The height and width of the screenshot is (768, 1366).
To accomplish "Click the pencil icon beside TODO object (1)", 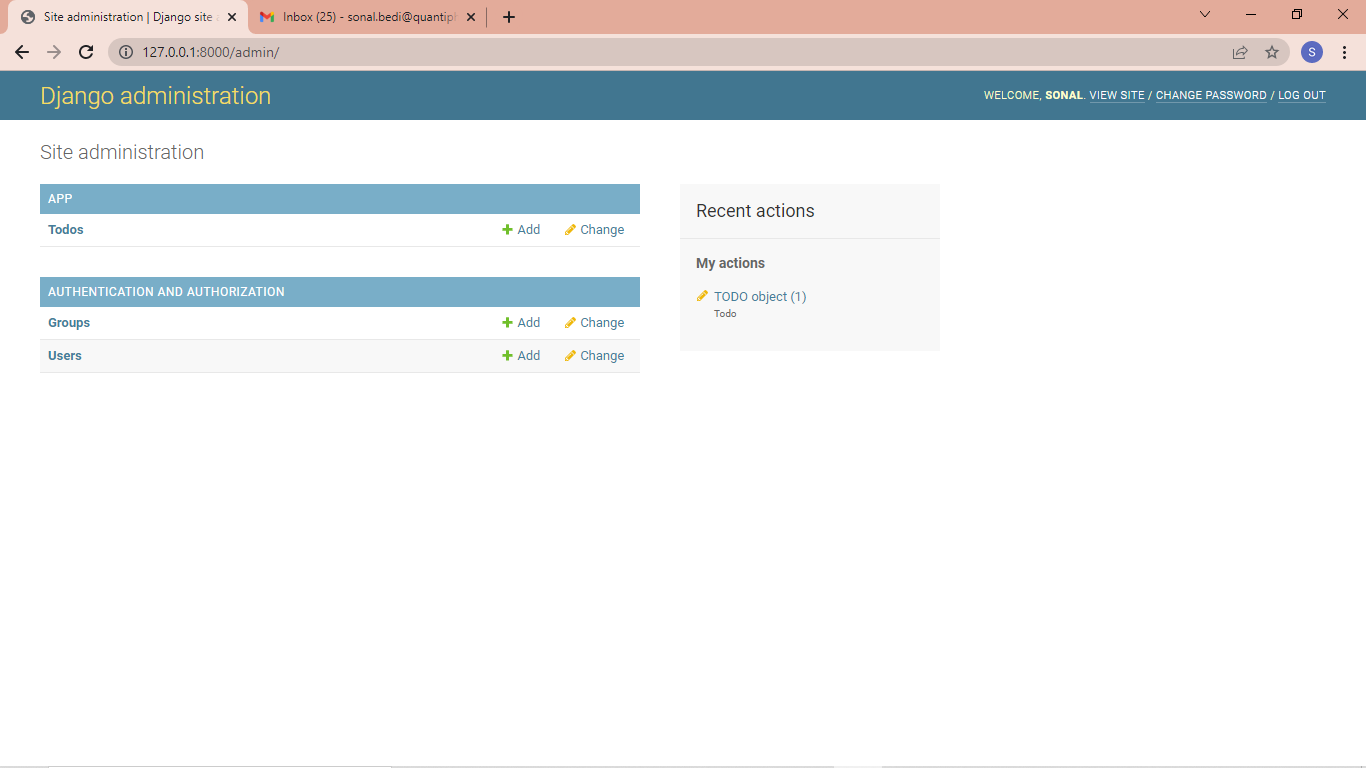I will coord(702,296).
